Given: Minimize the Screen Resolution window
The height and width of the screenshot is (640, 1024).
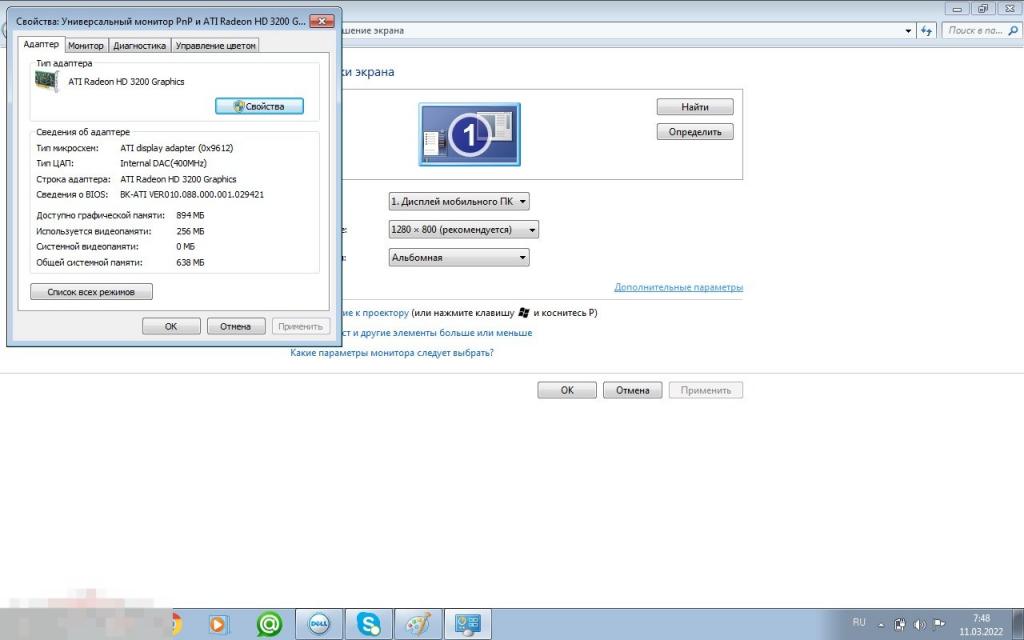Looking at the screenshot, I should pyautogui.click(x=957, y=9).
